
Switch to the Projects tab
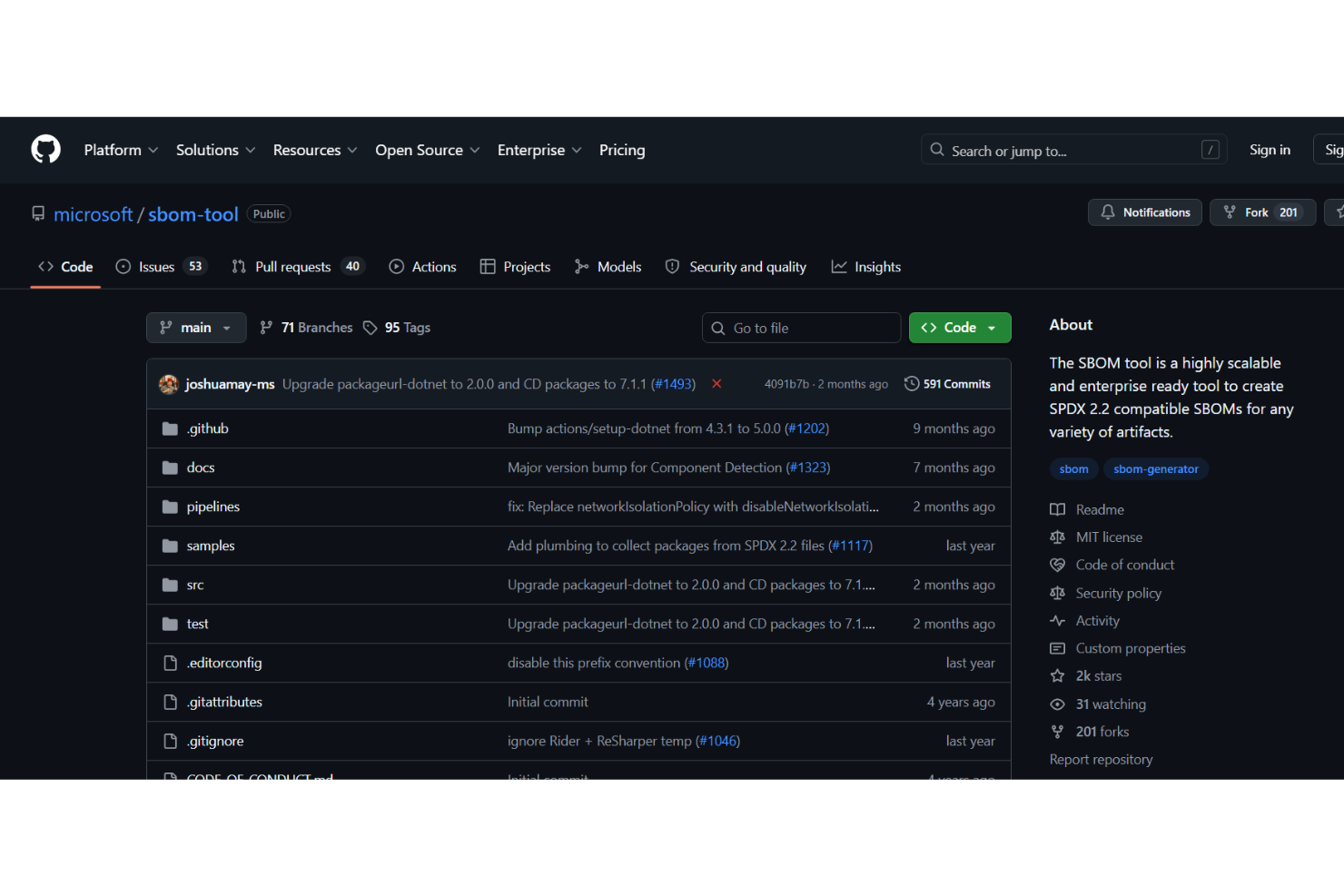pyautogui.click(x=515, y=267)
